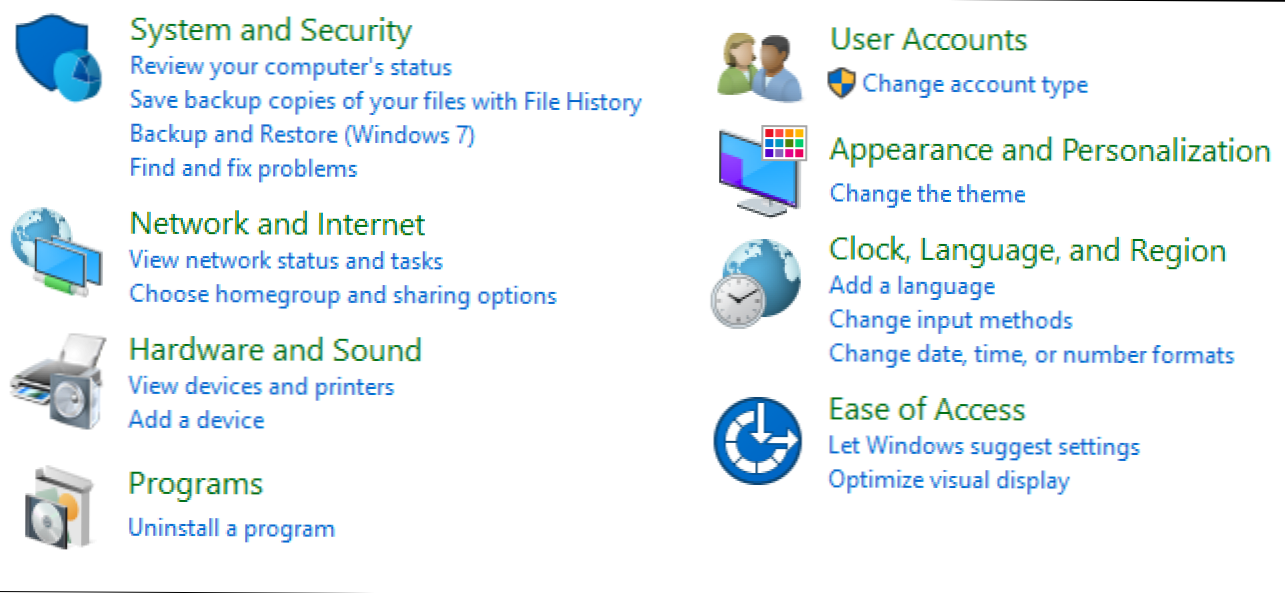Select Add a language link
Image resolution: width=1285 pixels, height=593 pixels.
click(x=912, y=286)
